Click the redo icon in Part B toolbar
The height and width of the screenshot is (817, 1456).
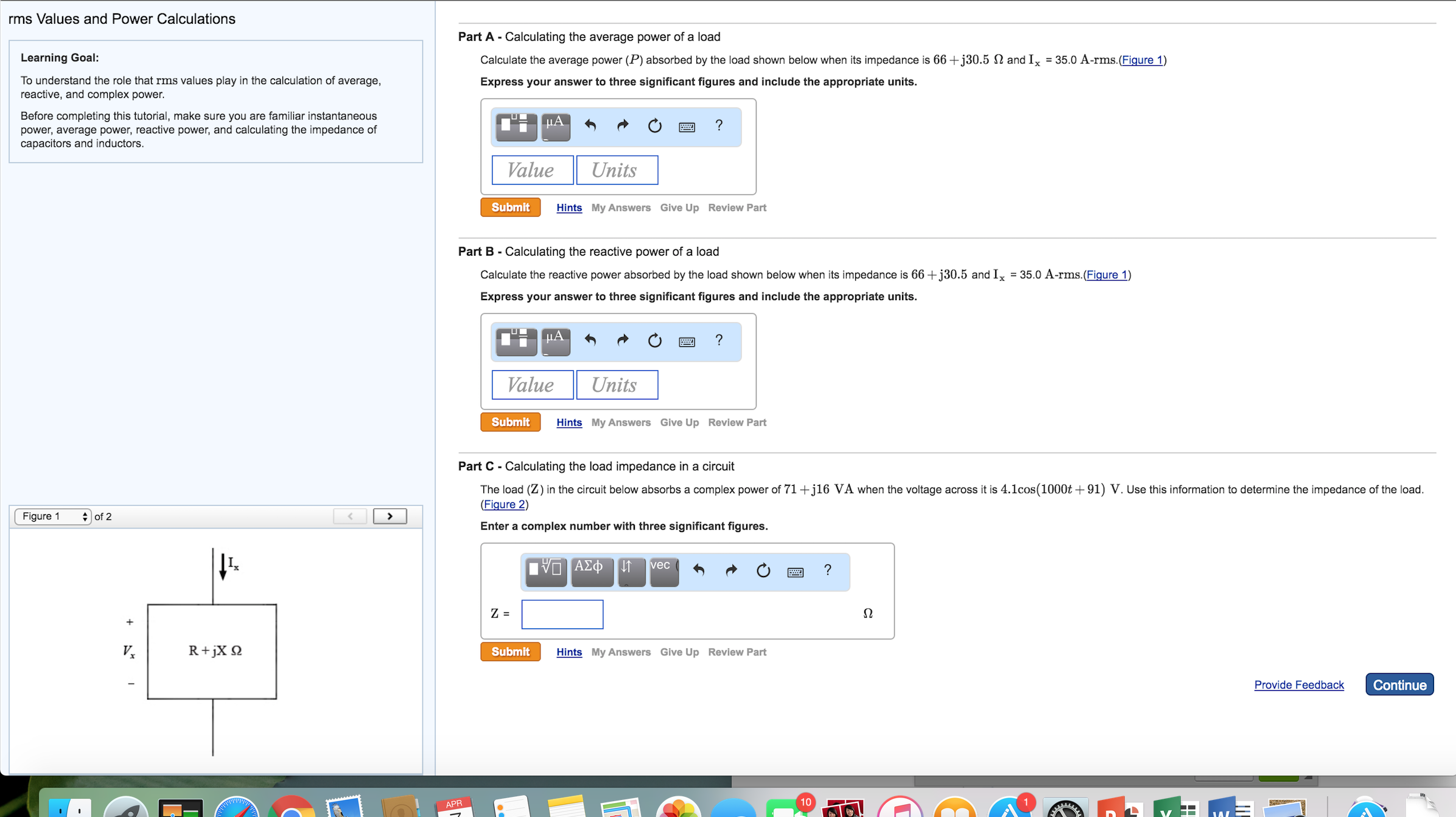coord(622,341)
